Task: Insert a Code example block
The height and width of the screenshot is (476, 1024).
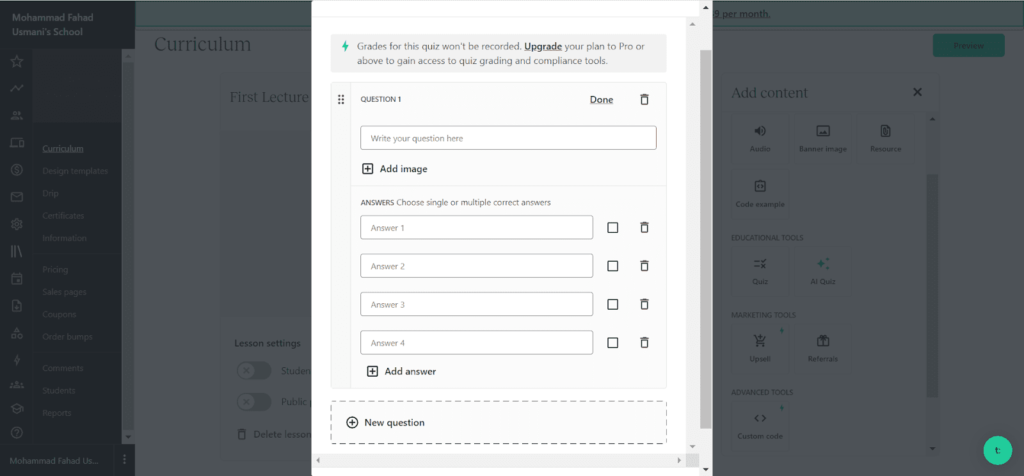Action: [760, 194]
